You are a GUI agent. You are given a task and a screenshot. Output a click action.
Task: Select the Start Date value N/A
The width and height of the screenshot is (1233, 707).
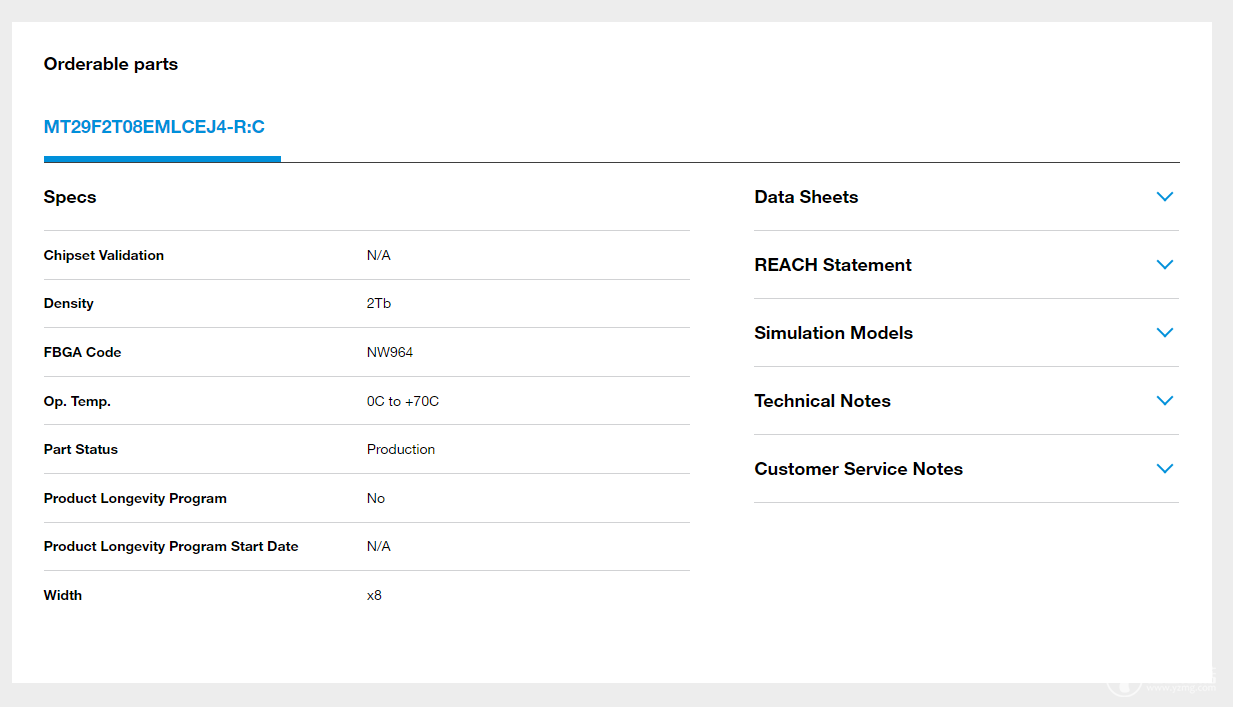click(x=379, y=546)
